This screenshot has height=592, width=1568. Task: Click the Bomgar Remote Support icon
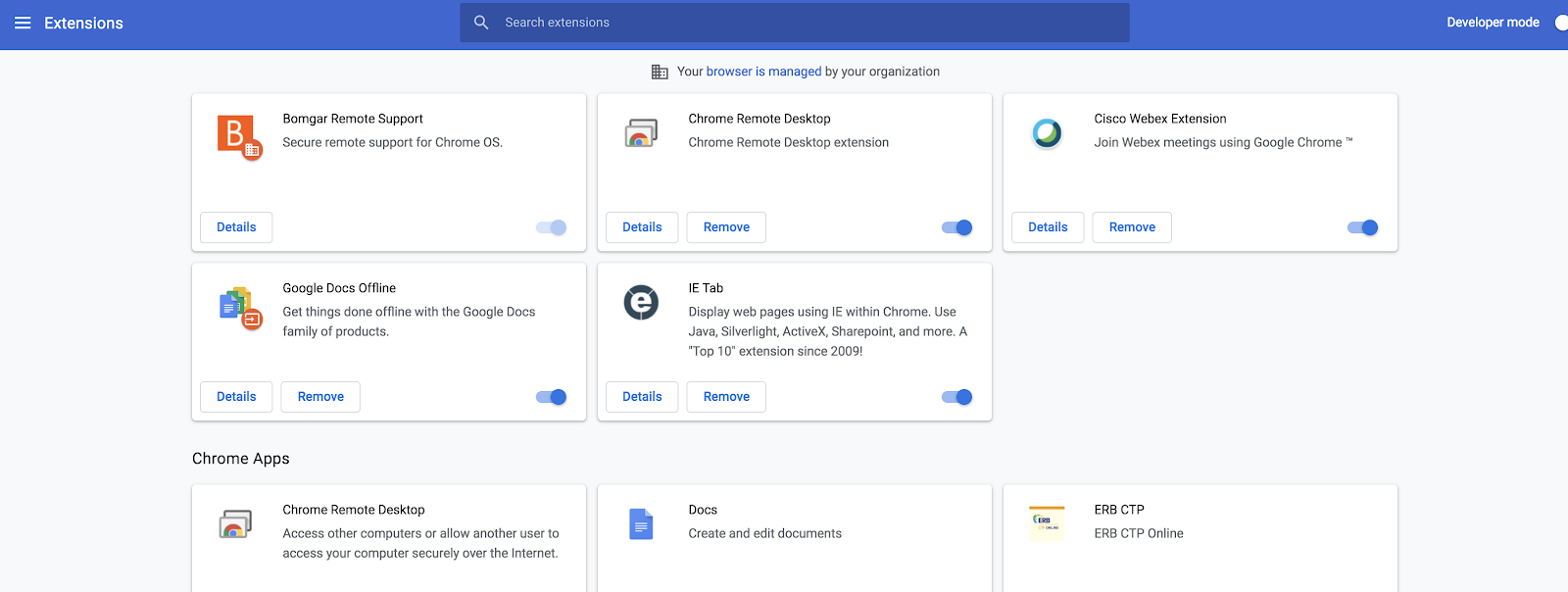click(x=239, y=137)
